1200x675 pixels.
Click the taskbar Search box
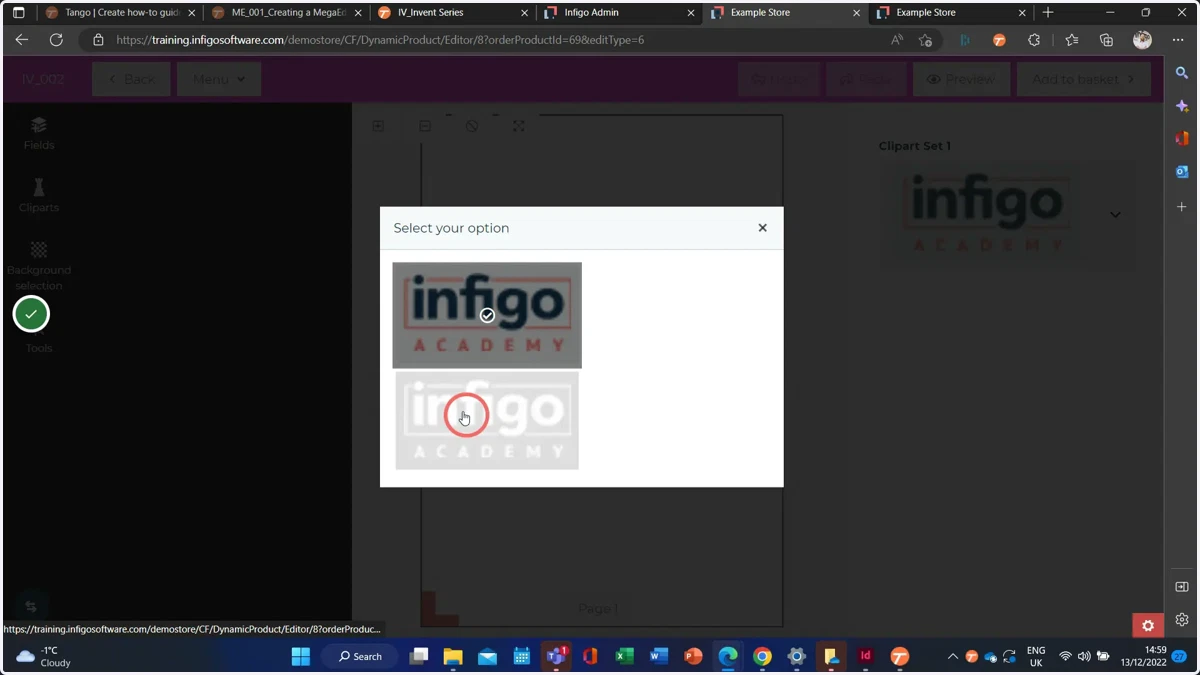pos(360,656)
